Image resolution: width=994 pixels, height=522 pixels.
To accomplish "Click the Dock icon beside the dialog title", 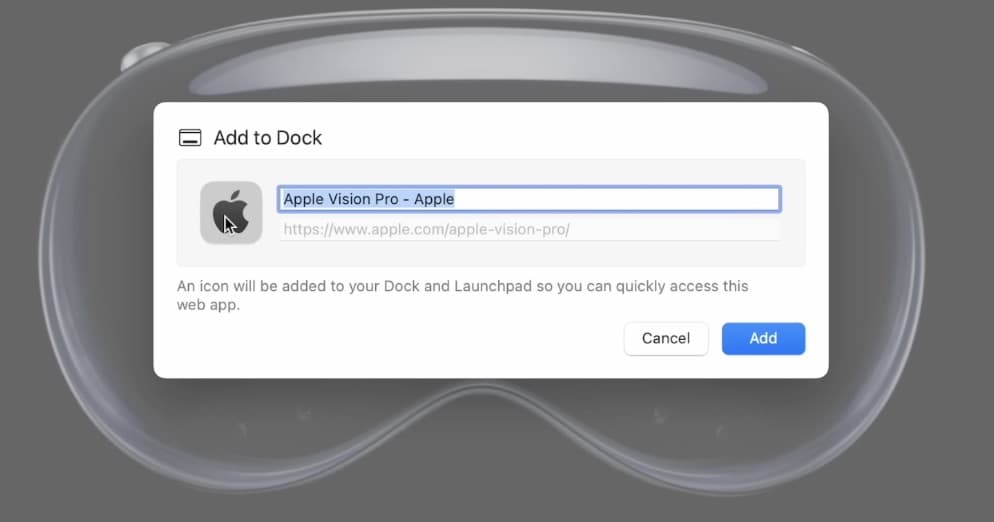I will 190,138.
